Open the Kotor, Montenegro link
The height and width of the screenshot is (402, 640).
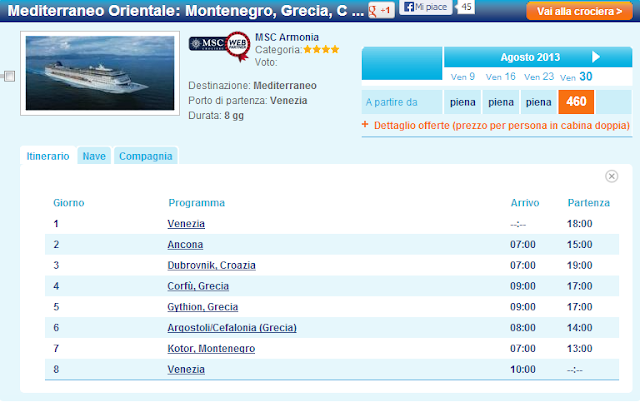coord(211,349)
